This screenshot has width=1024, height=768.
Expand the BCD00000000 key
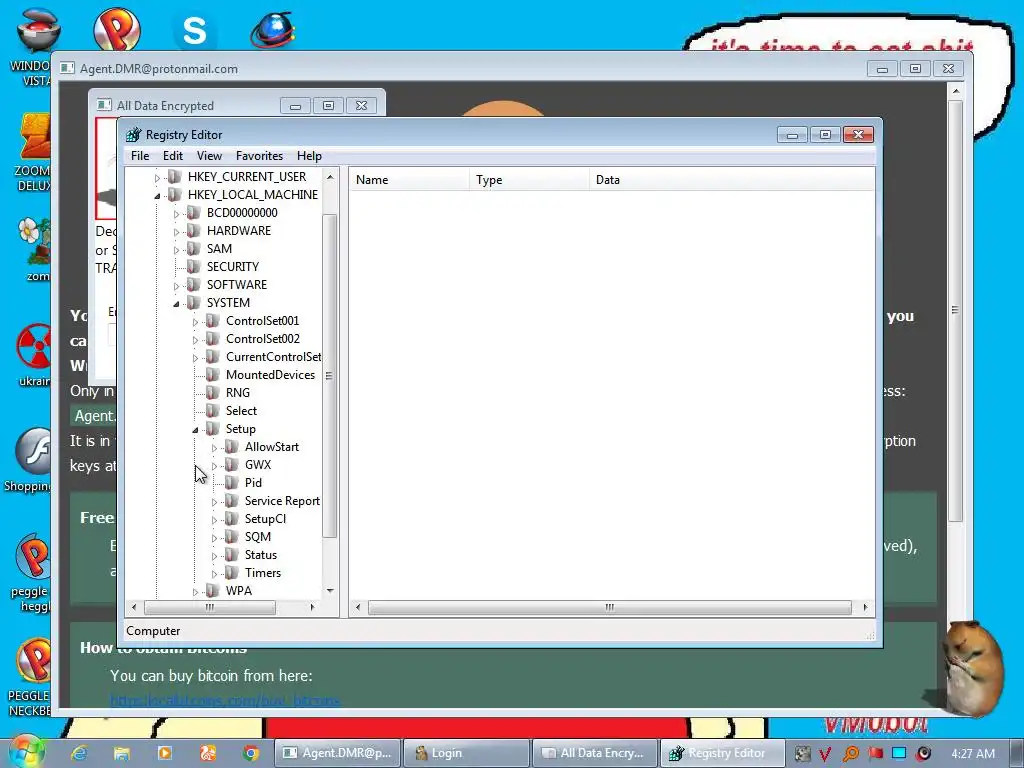click(176, 214)
